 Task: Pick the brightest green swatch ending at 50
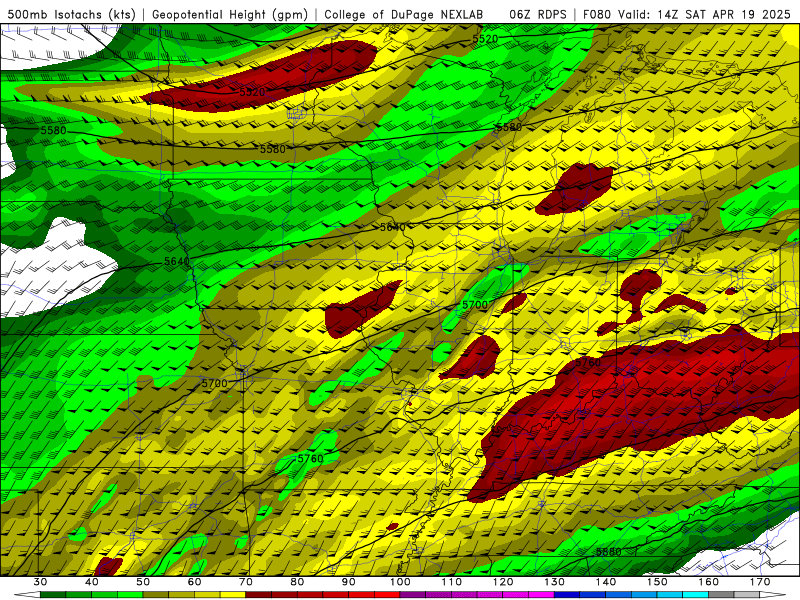pos(130,595)
